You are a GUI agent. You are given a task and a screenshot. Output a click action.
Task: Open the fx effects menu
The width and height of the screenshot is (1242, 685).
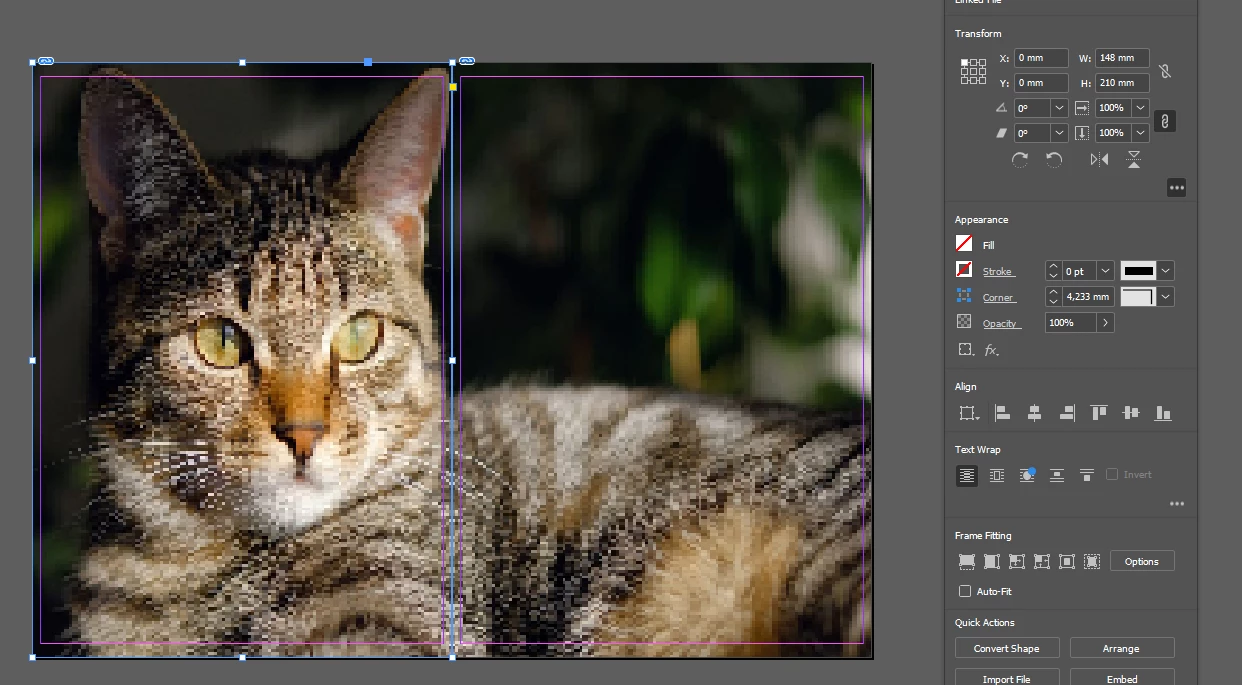(991, 350)
